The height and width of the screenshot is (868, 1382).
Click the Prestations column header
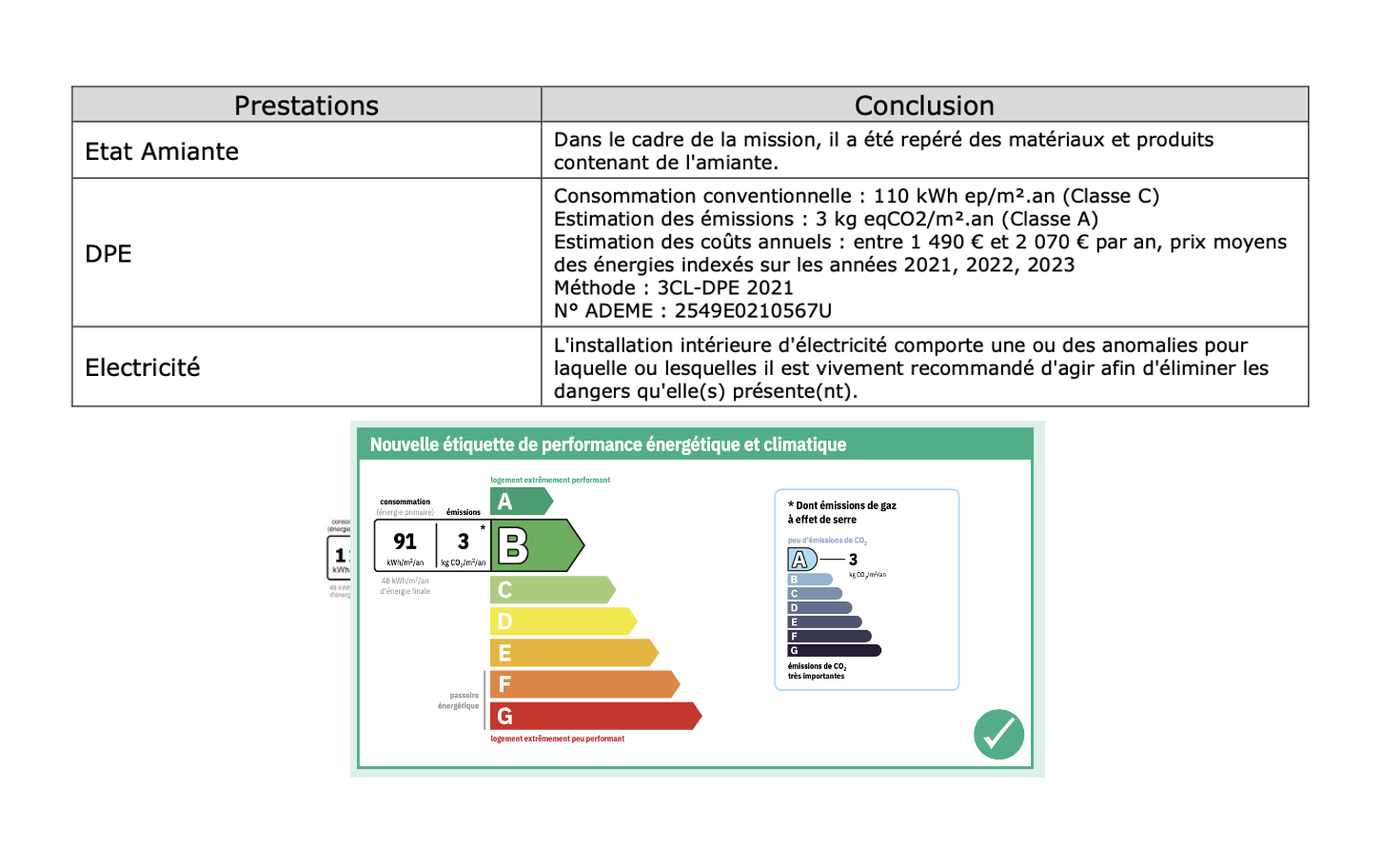pyautogui.click(x=306, y=106)
